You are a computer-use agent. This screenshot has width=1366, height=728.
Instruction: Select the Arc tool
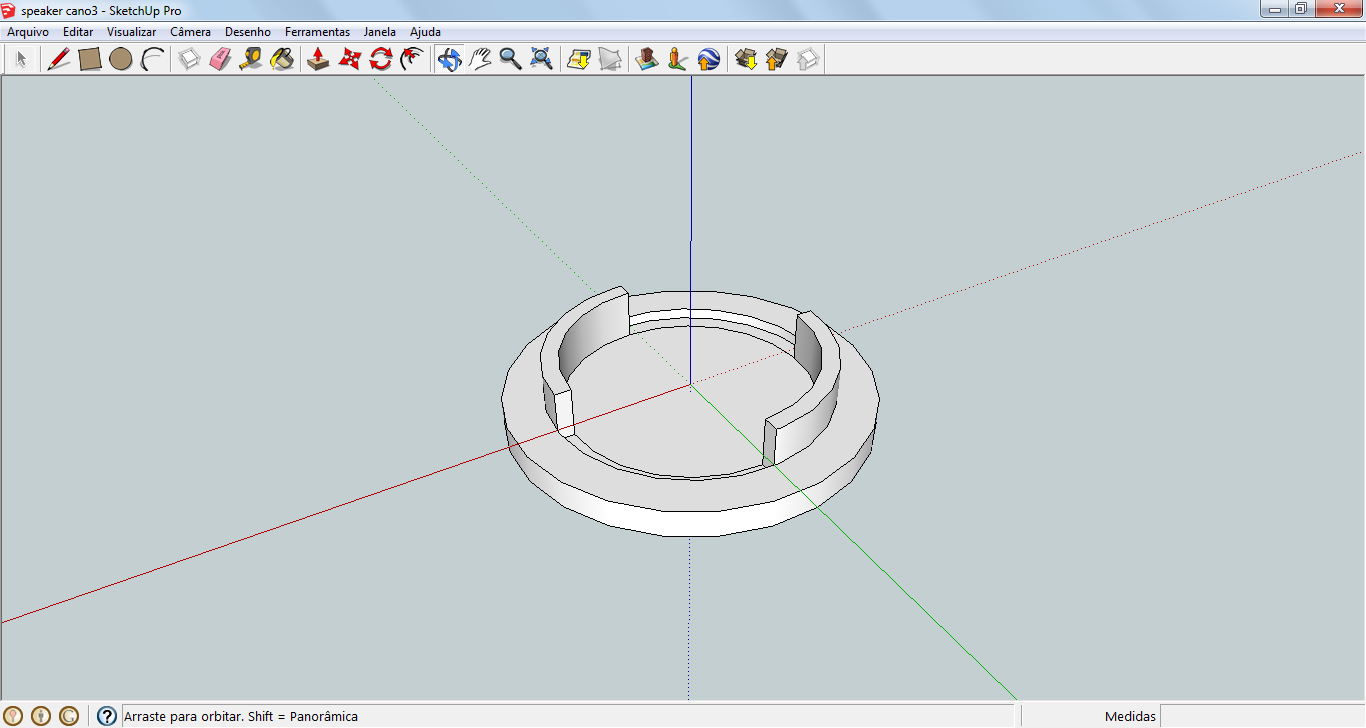152,60
